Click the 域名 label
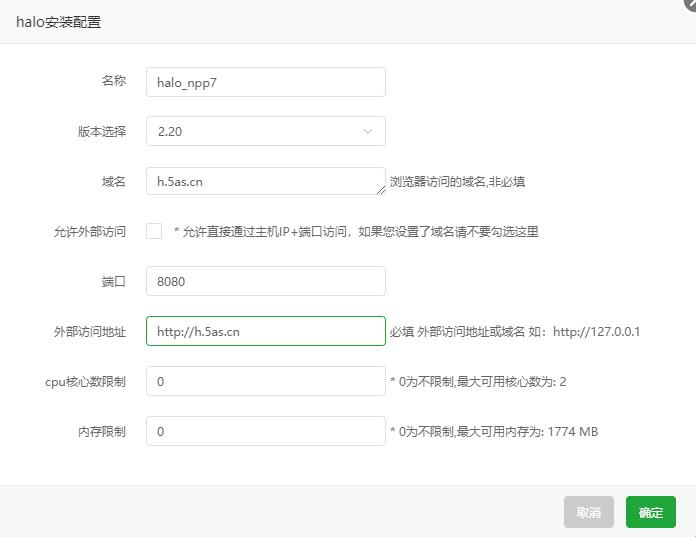The image size is (696, 537). [114, 182]
